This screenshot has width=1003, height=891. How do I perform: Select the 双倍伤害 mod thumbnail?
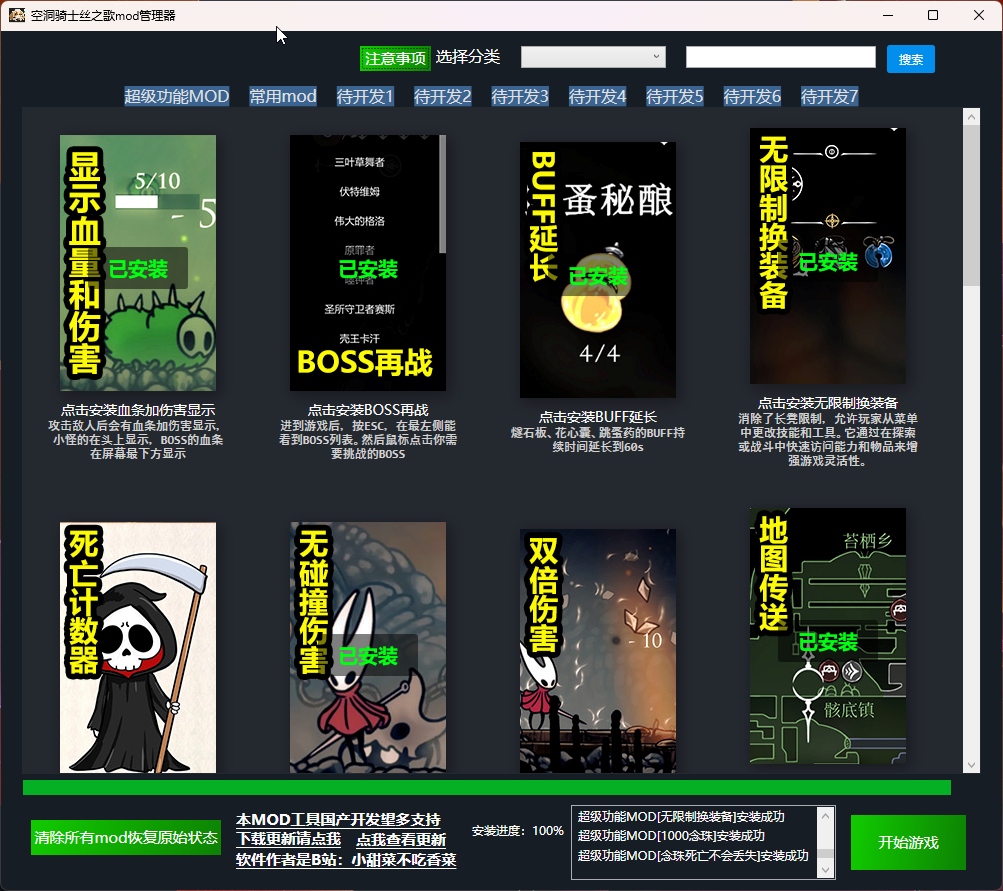click(598, 650)
